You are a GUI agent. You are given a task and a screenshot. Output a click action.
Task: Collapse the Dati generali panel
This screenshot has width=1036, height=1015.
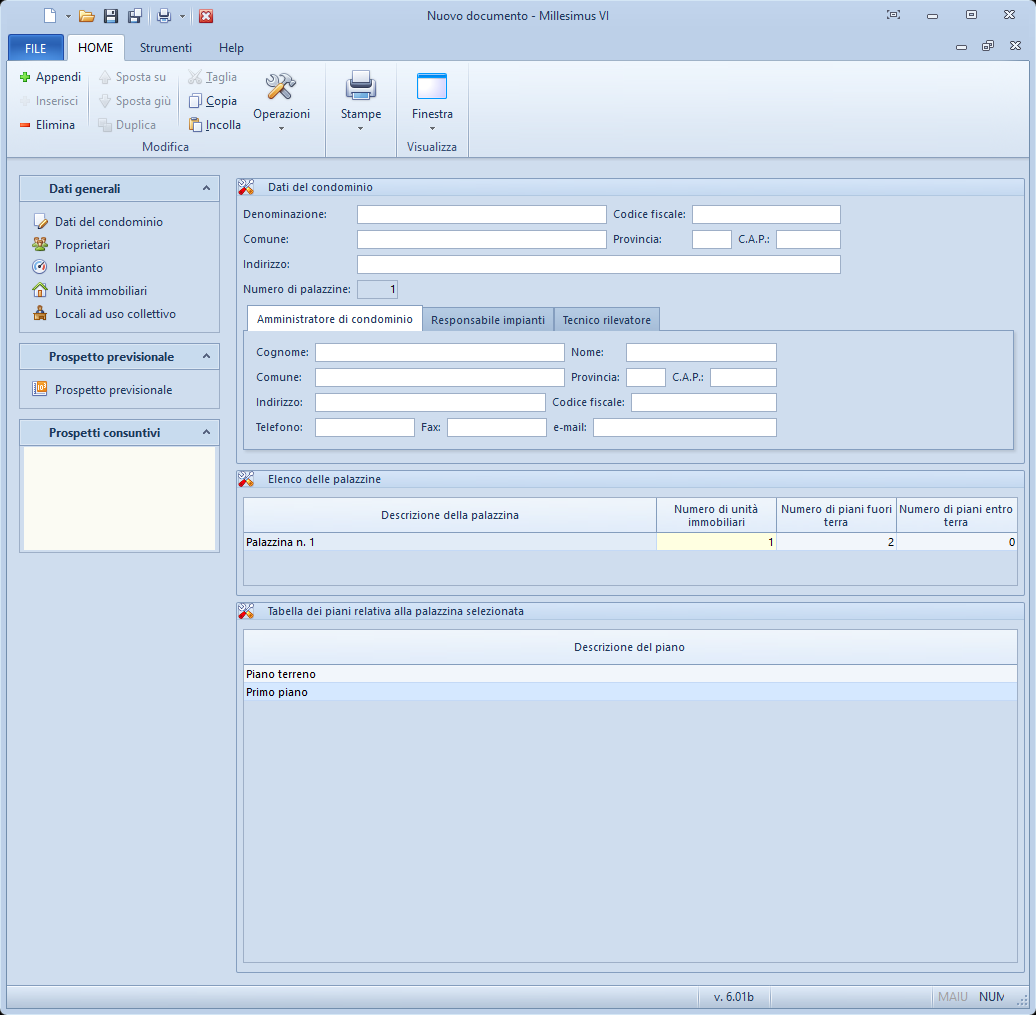click(206, 188)
